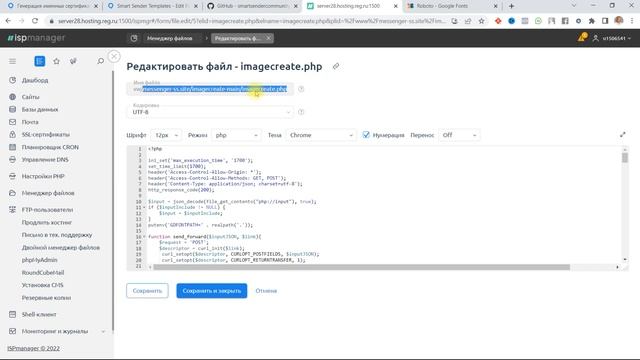This screenshot has width=640, height=360.
Task: Open a new browser tab
Action: click(511, 6)
